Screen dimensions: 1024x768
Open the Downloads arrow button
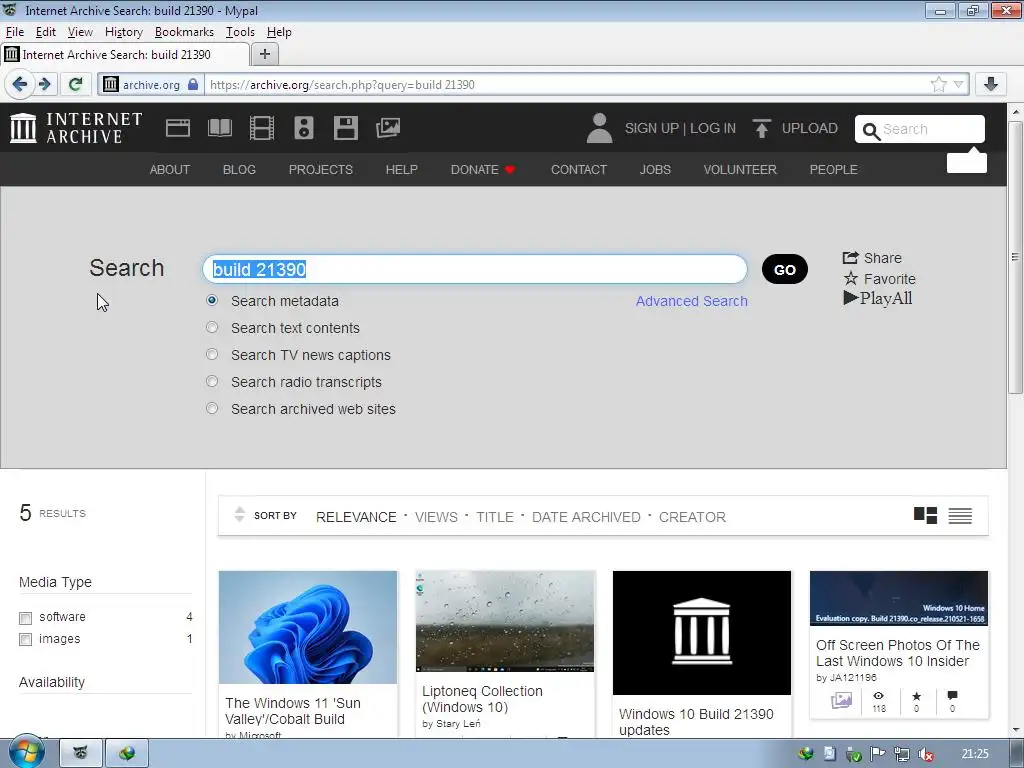coord(991,84)
